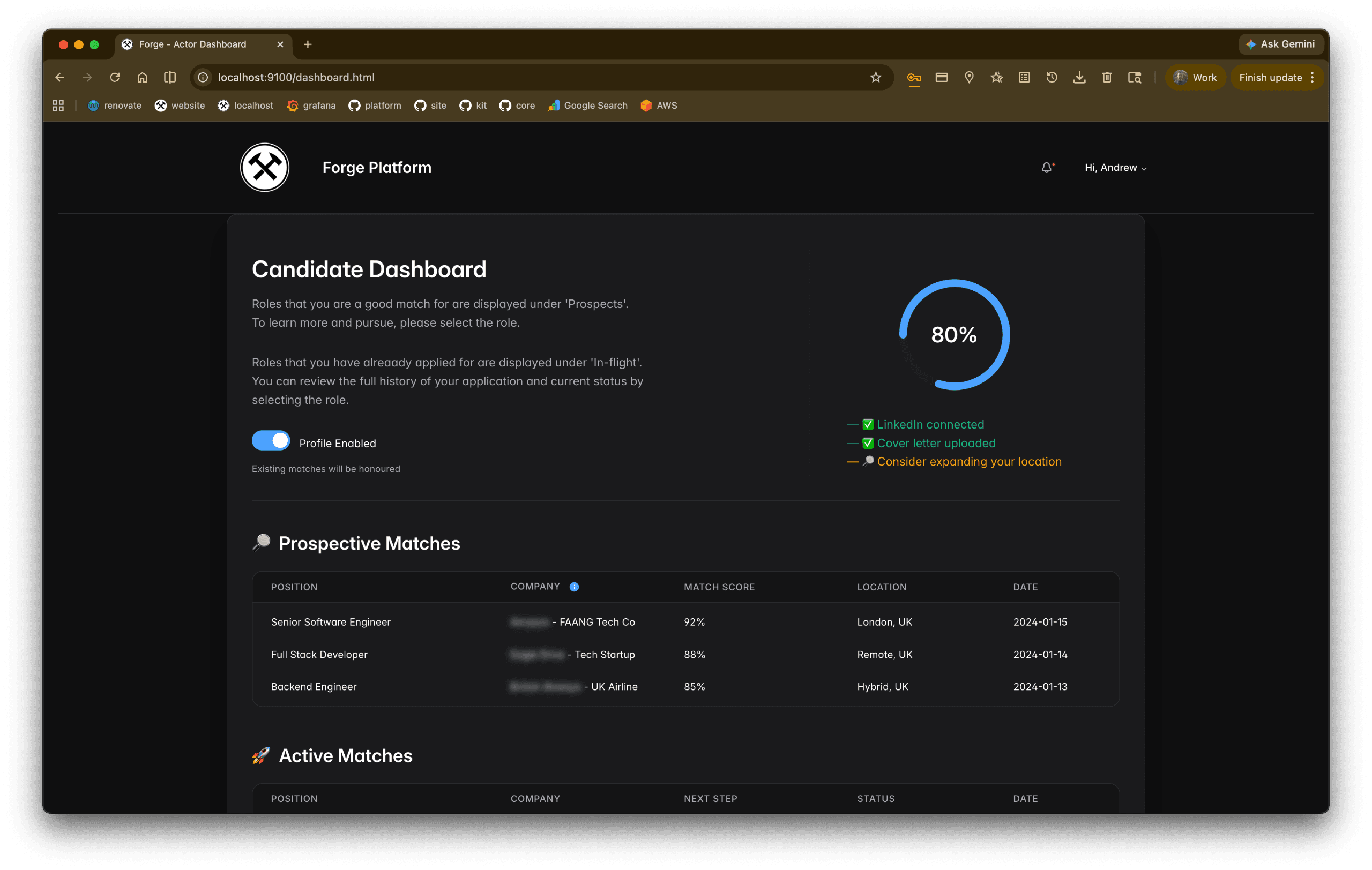The height and width of the screenshot is (870, 1372).
Task: Open the browser three-dot menu
Action: [x=1312, y=78]
